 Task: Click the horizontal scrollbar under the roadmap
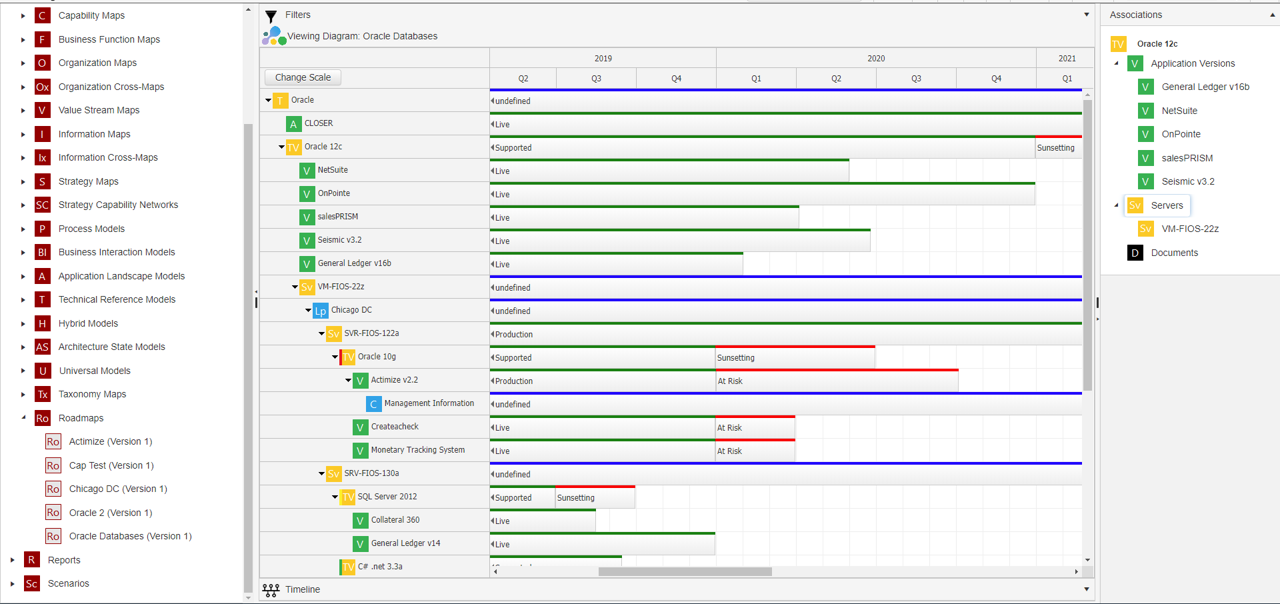coord(685,572)
